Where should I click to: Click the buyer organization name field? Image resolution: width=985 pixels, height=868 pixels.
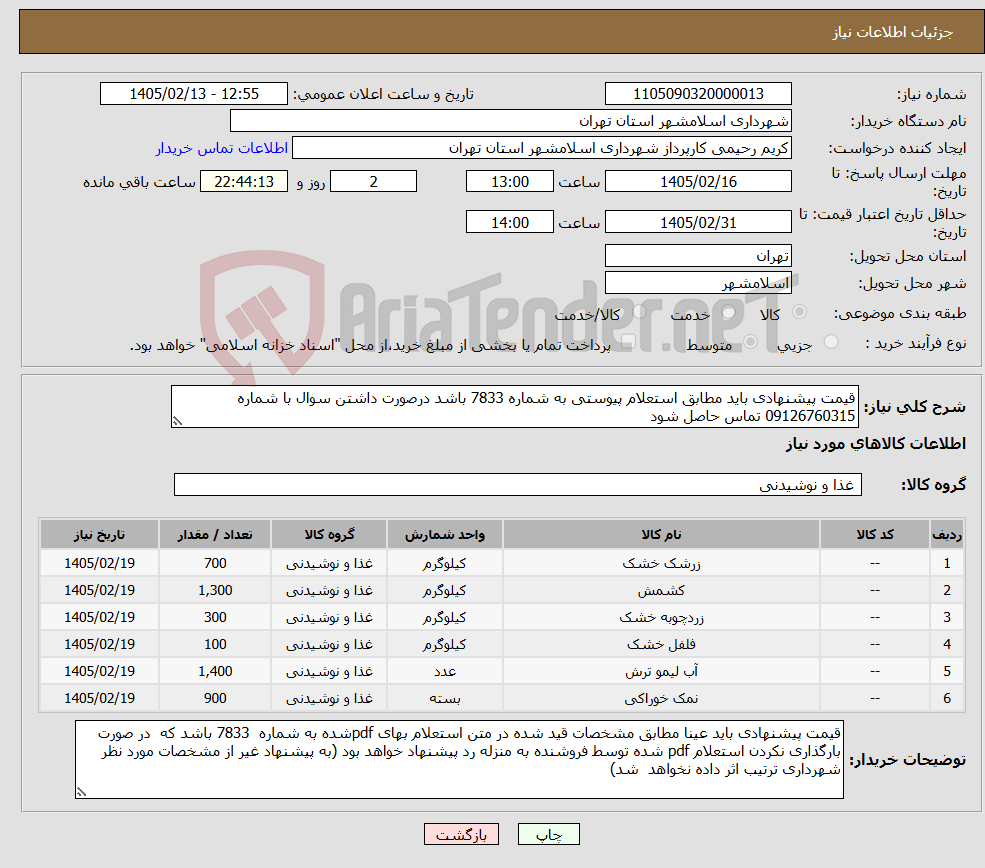(x=511, y=121)
